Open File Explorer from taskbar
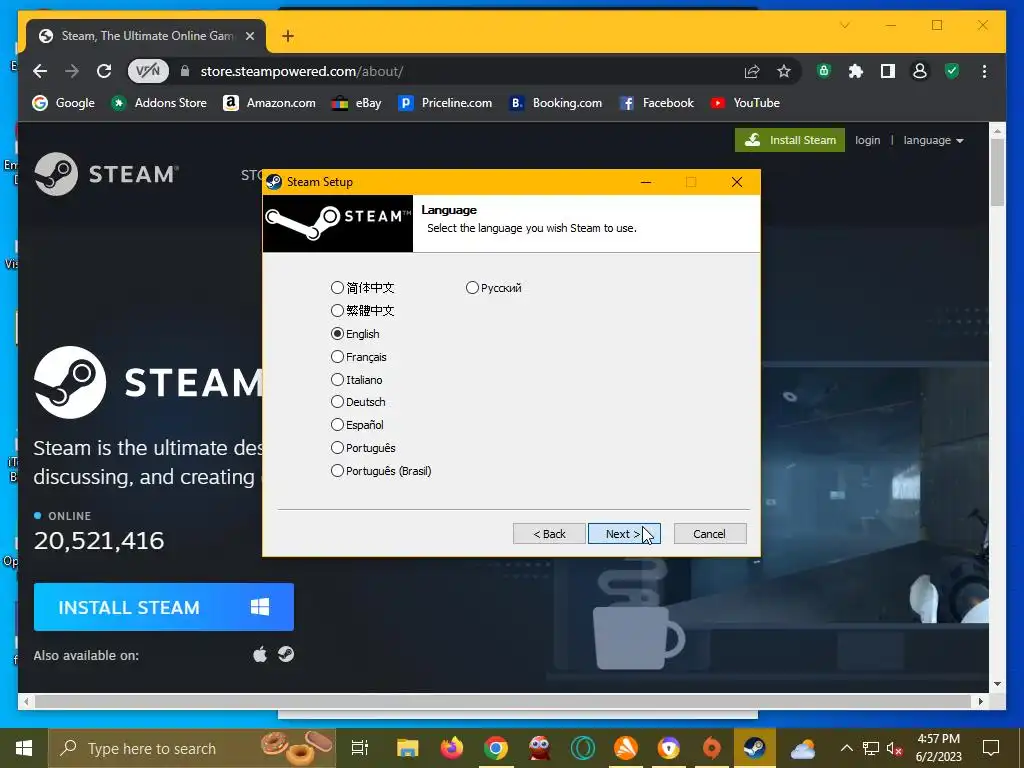Viewport: 1024px width, 768px height. click(408, 748)
